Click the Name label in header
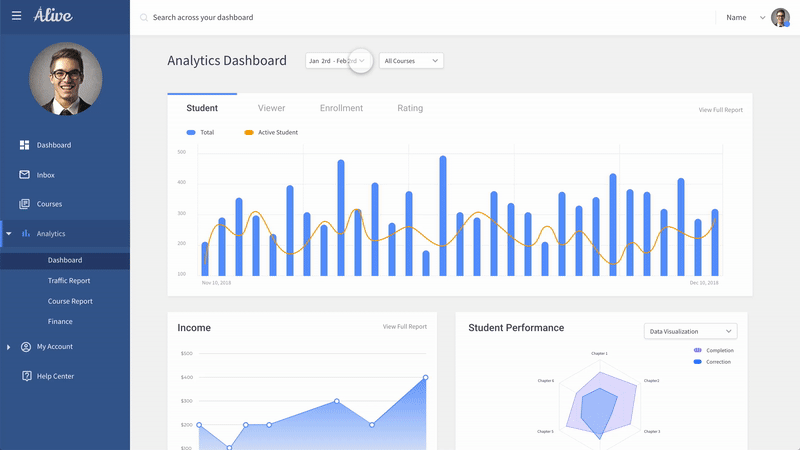Image resolution: width=800 pixels, height=450 pixels. click(x=736, y=17)
